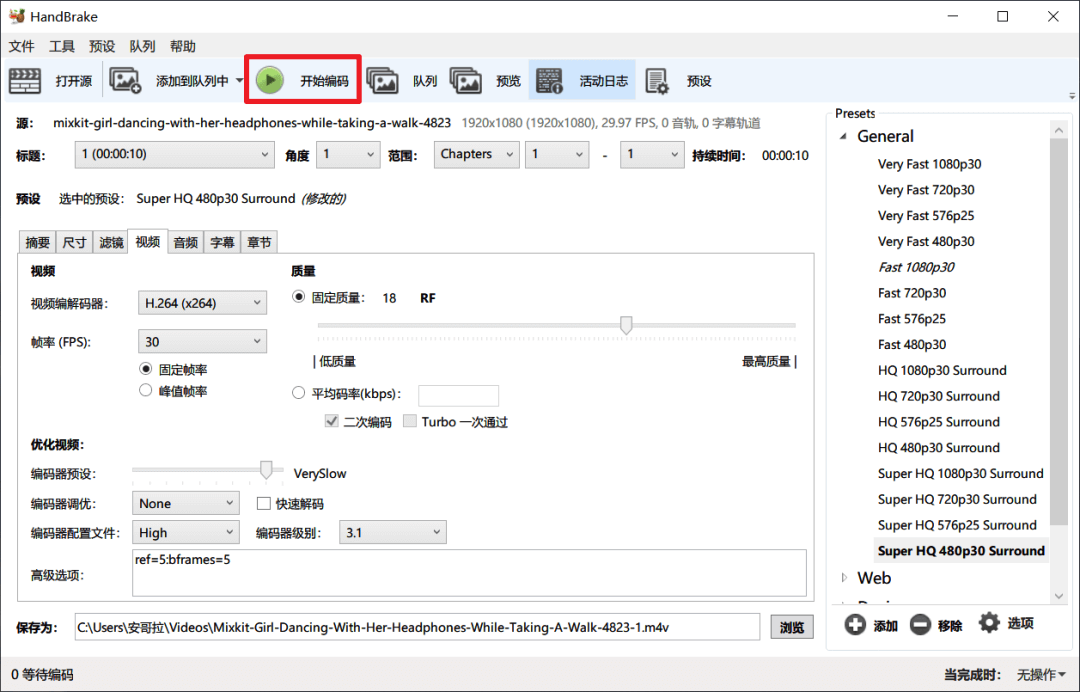The height and width of the screenshot is (692, 1080).
Task: Open the framerate (FPS) dropdown
Action: (202, 342)
